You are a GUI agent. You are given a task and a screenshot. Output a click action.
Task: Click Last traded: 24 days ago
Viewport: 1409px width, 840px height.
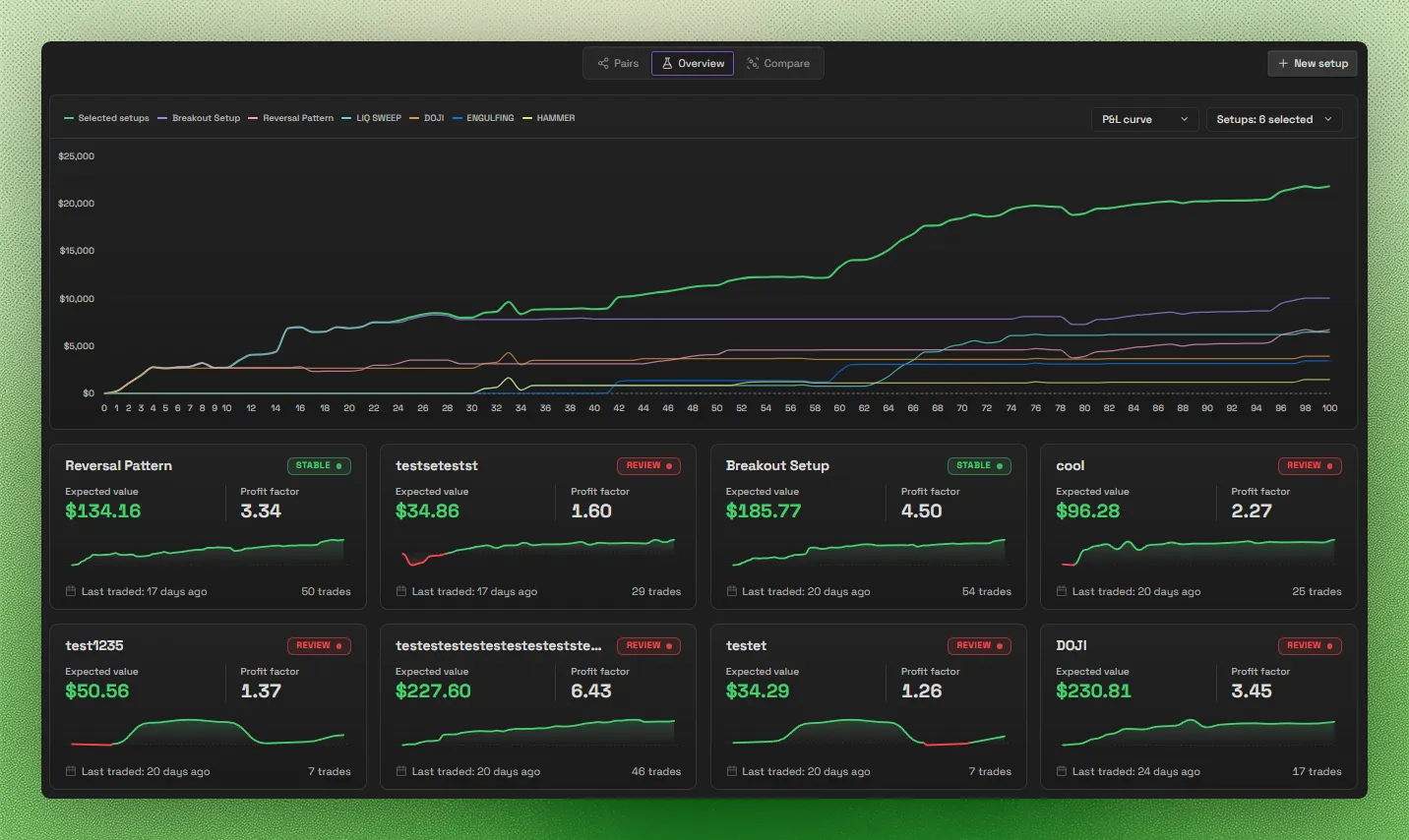coord(1136,772)
